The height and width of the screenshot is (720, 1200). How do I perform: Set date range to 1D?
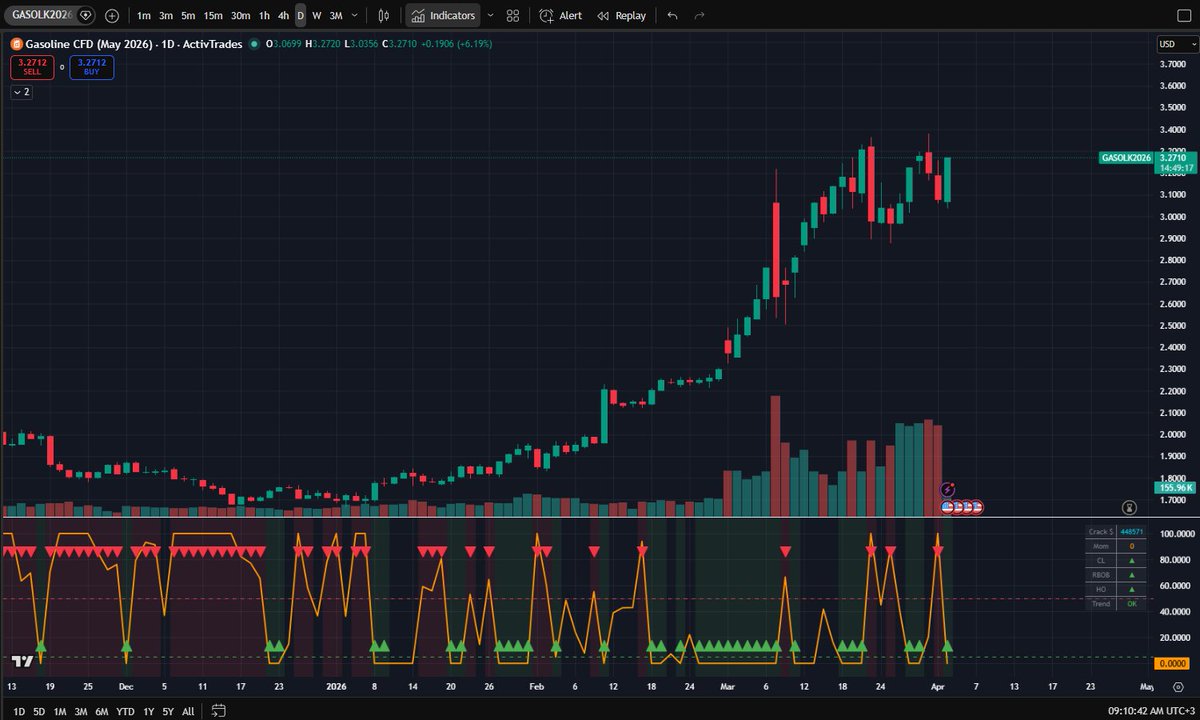(20, 711)
